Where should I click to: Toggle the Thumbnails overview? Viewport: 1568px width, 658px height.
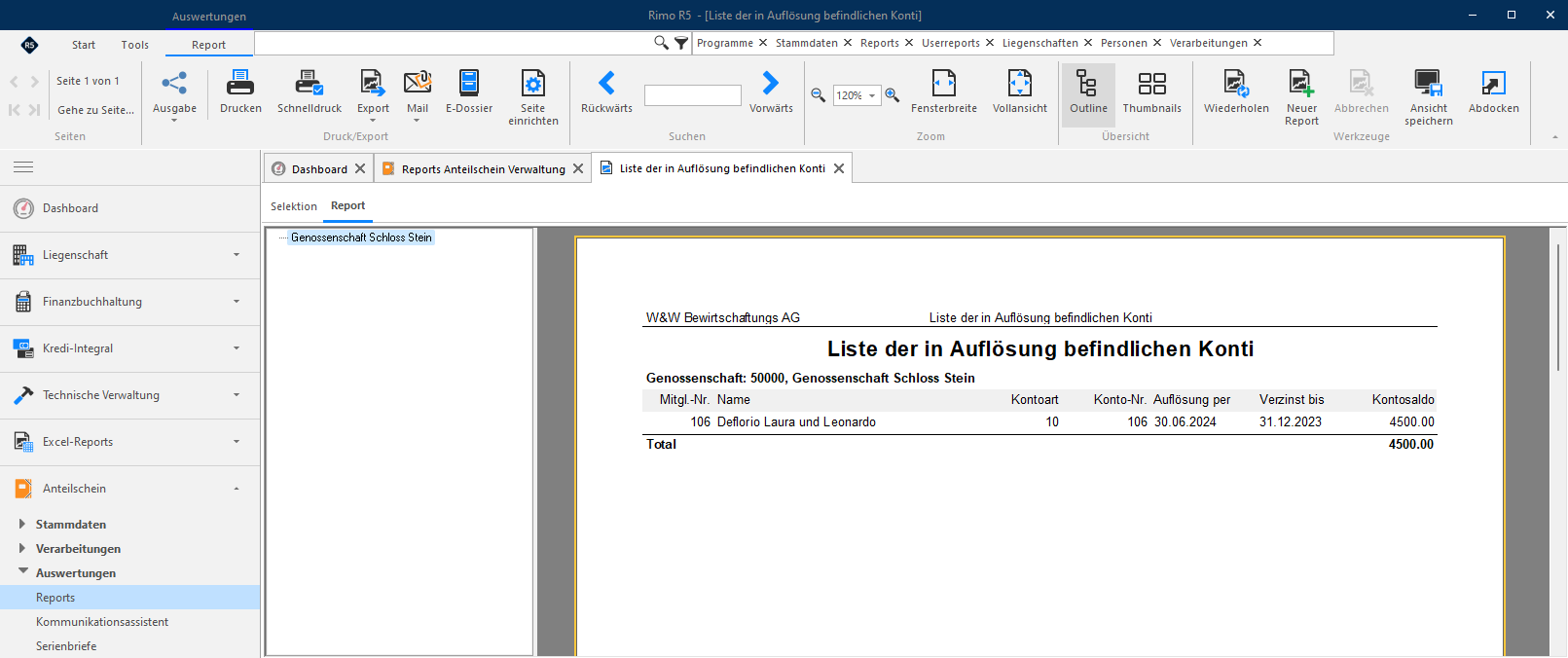point(1152,92)
